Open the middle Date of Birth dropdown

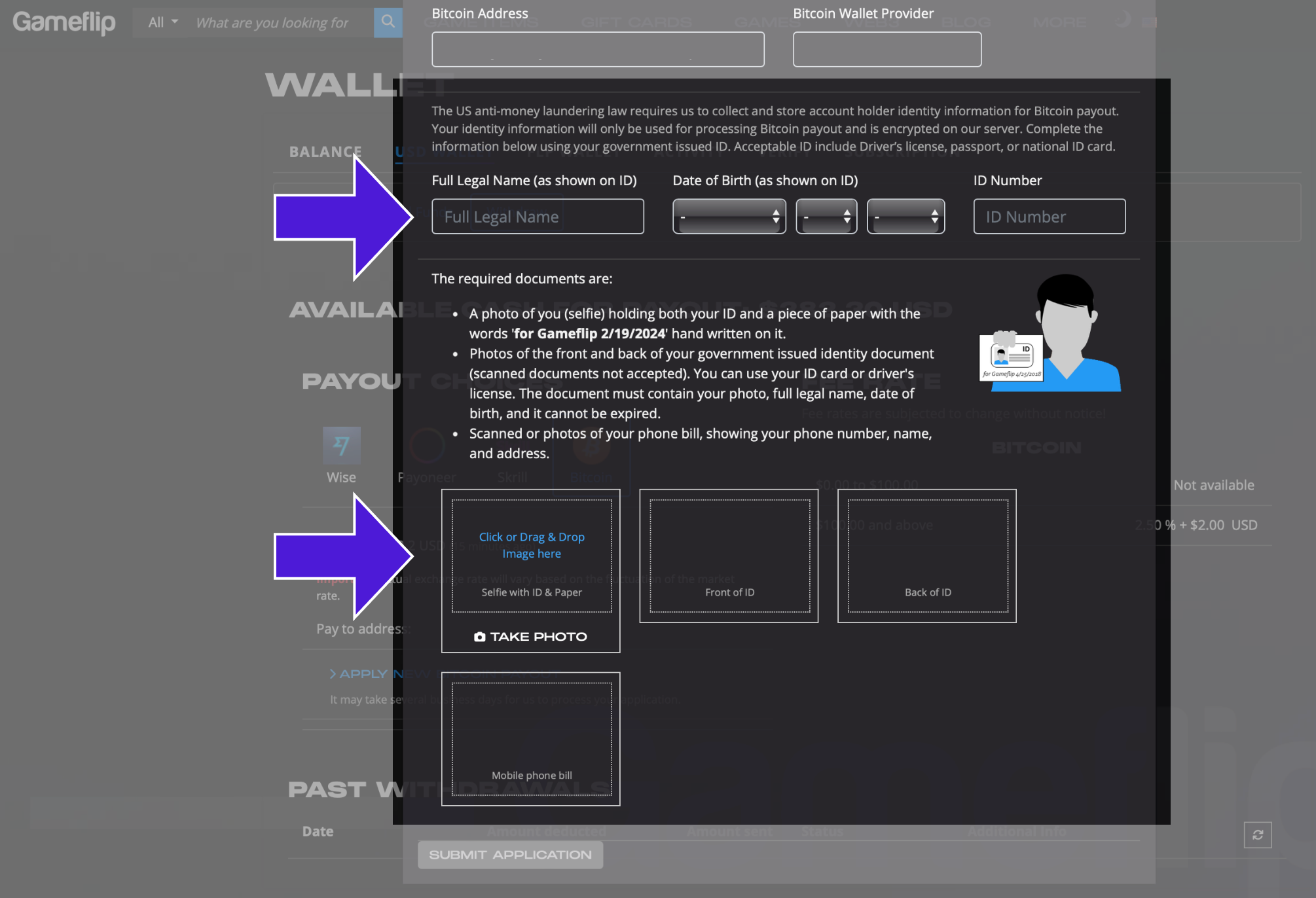[x=826, y=217]
